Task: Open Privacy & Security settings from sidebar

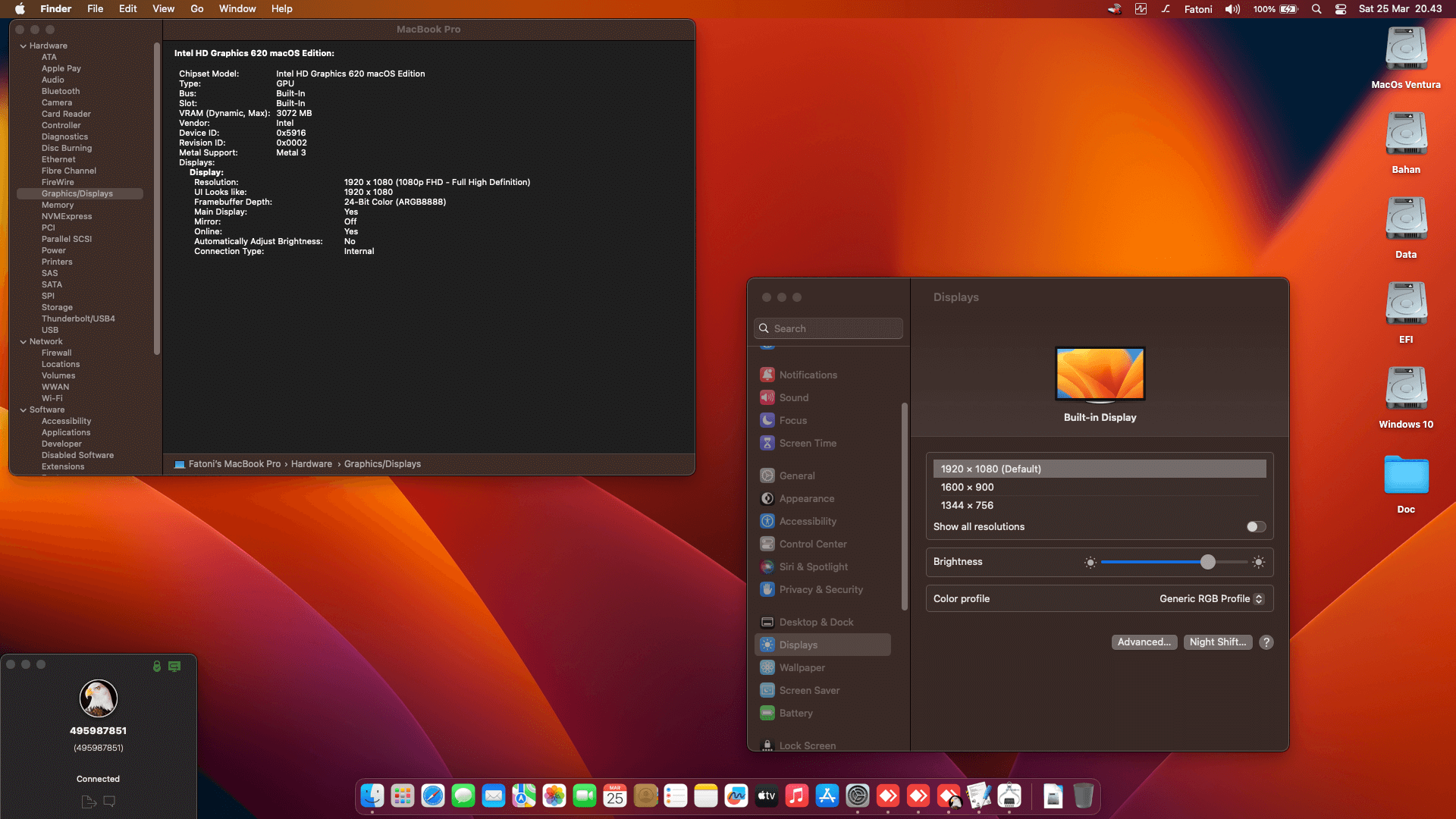Action: click(820, 589)
